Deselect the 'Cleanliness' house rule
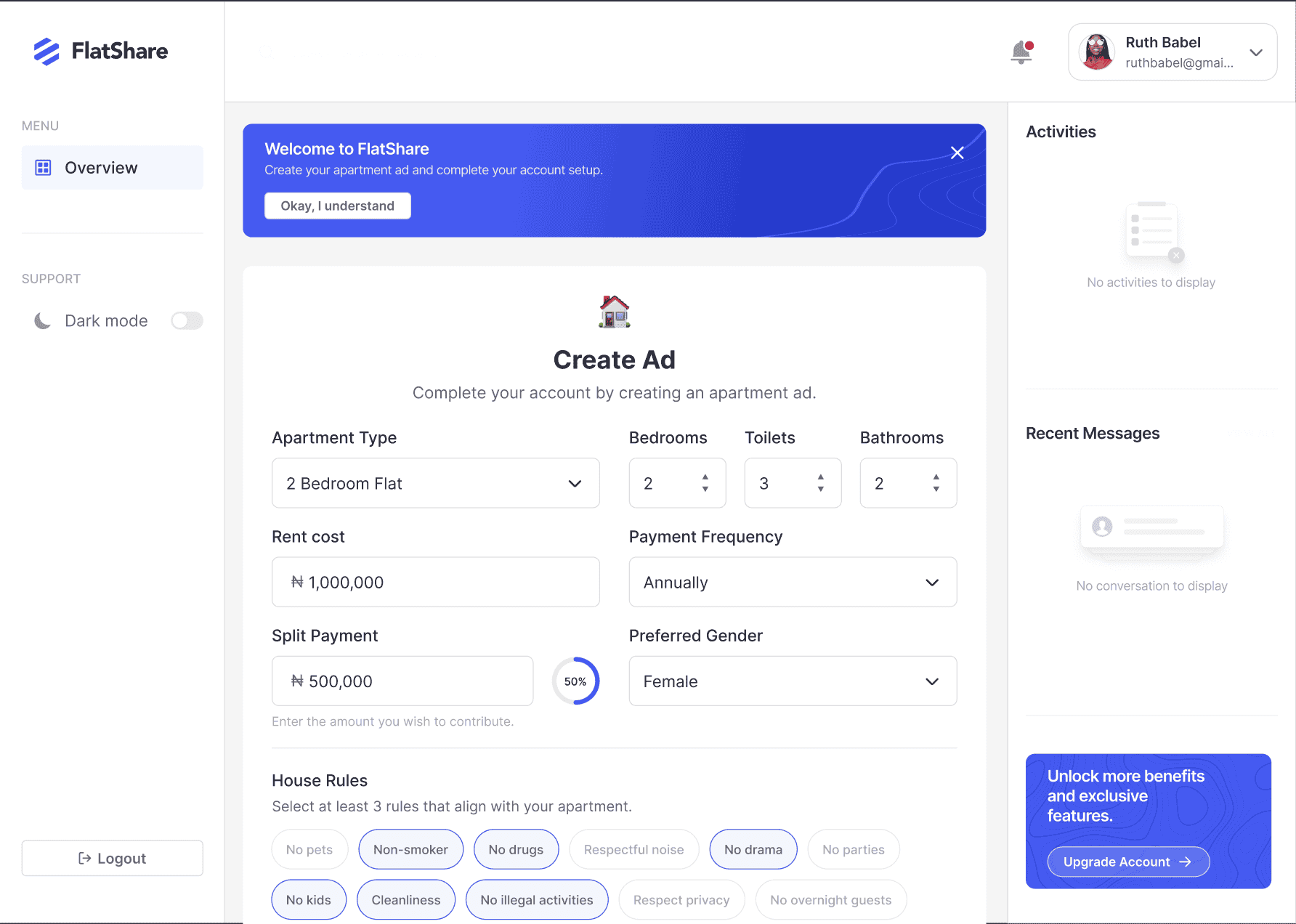 click(x=406, y=900)
